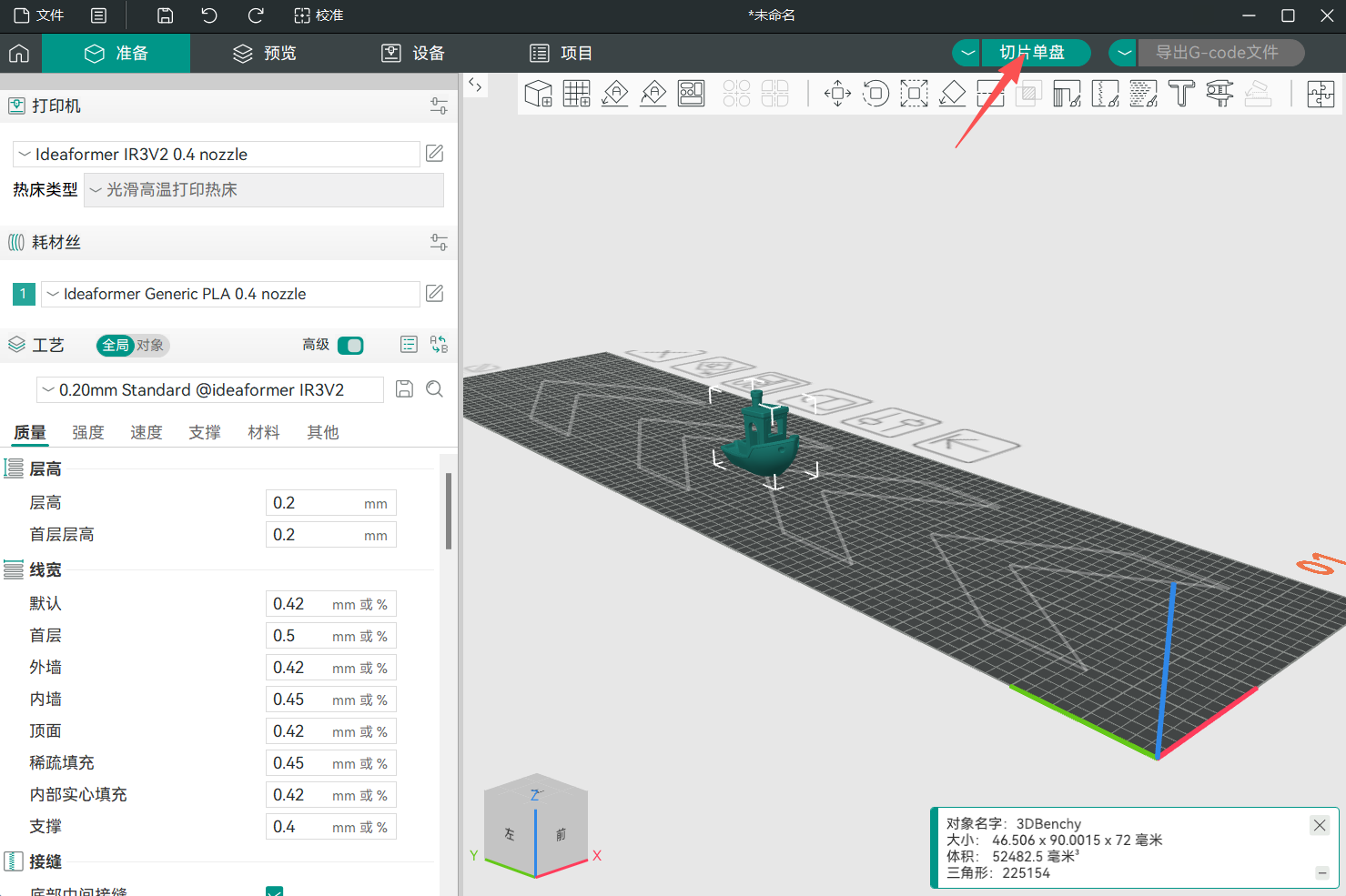Viewport: 1346px width, 896px height.
Task: Open the 文件 menu
Action: click(x=39, y=15)
